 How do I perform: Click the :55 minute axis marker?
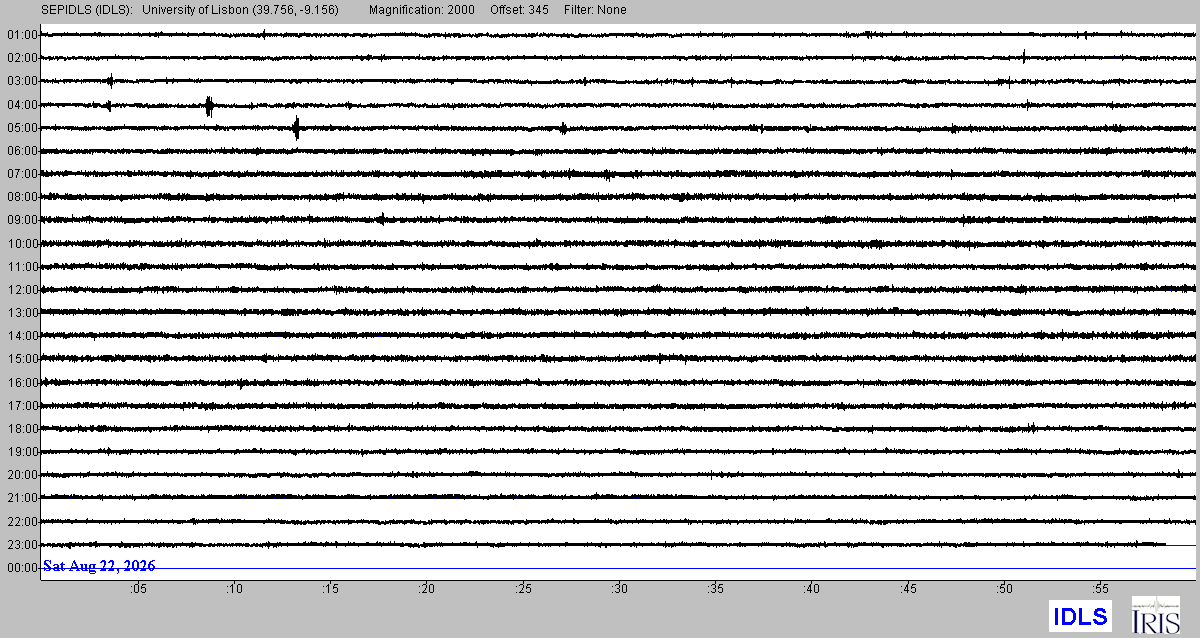pos(1100,590)
